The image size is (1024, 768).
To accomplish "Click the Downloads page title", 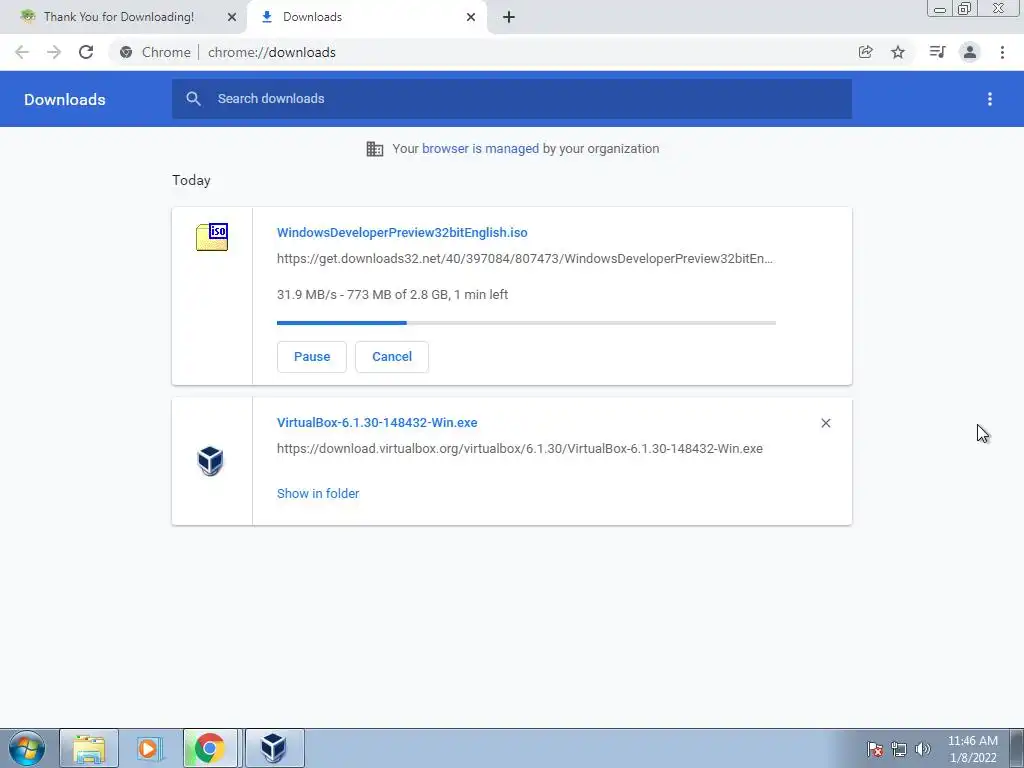I will (65, 99).
